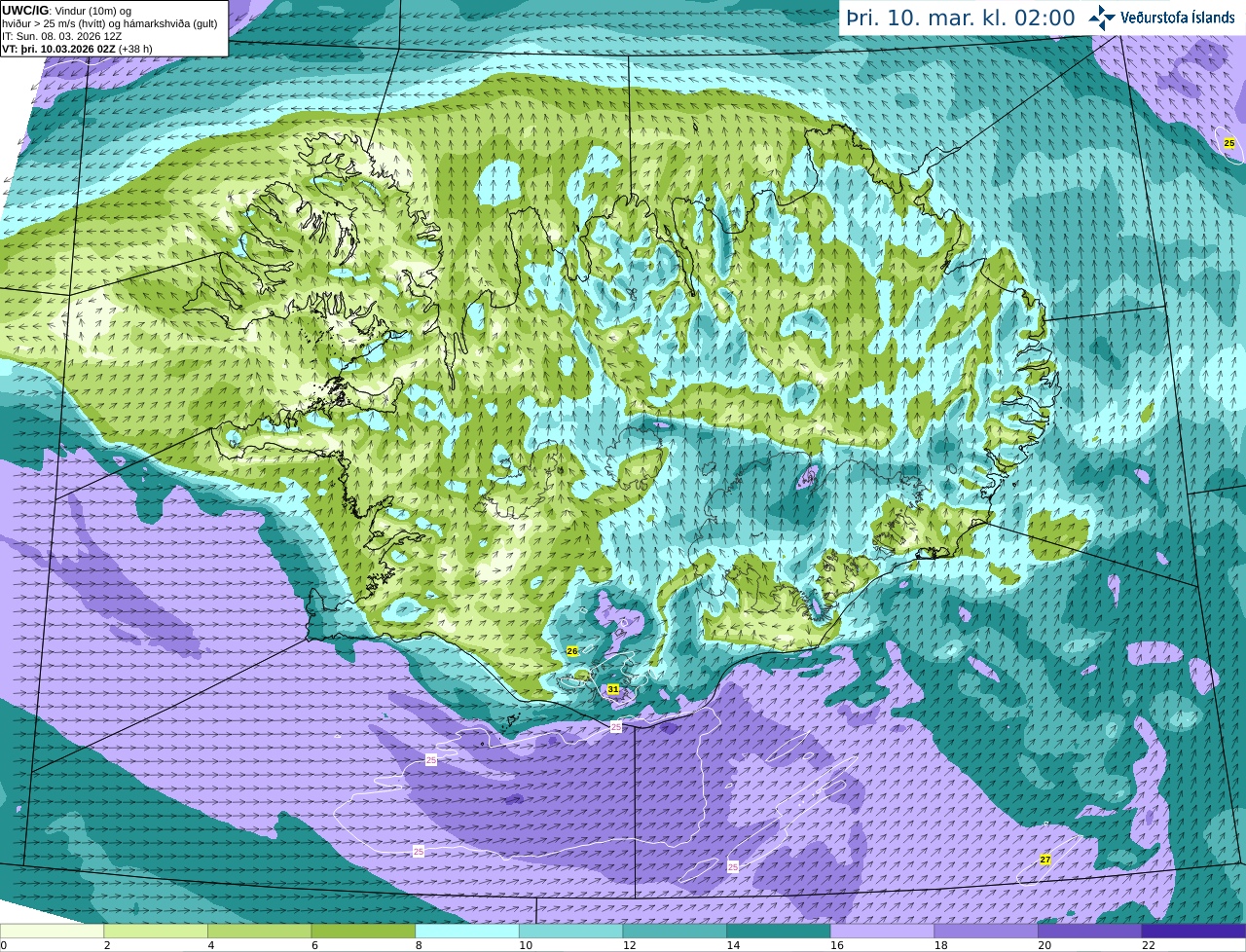Click the yellow gust label 31

point(613,689)
